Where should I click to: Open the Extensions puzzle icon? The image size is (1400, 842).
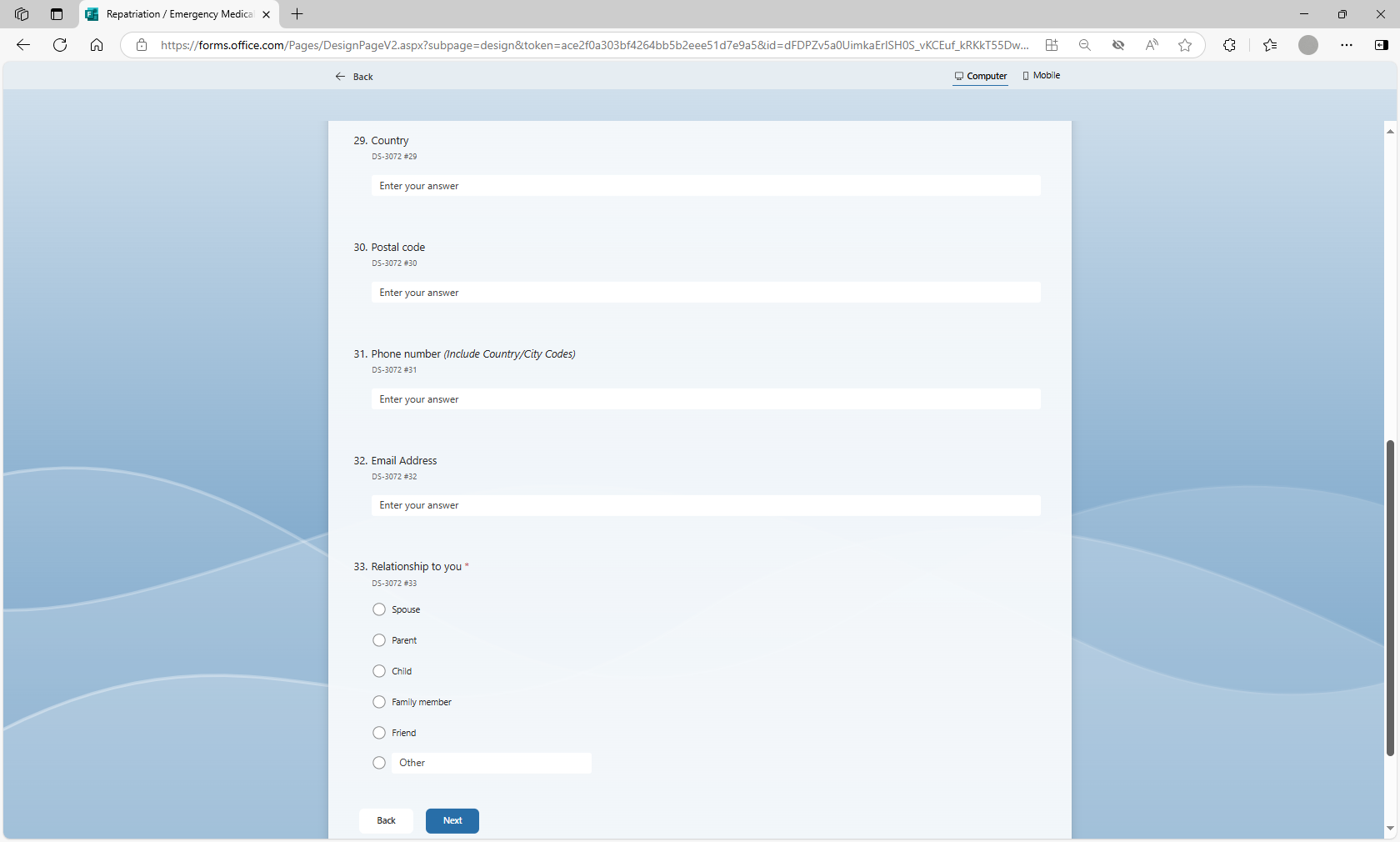pos(1229,45)
